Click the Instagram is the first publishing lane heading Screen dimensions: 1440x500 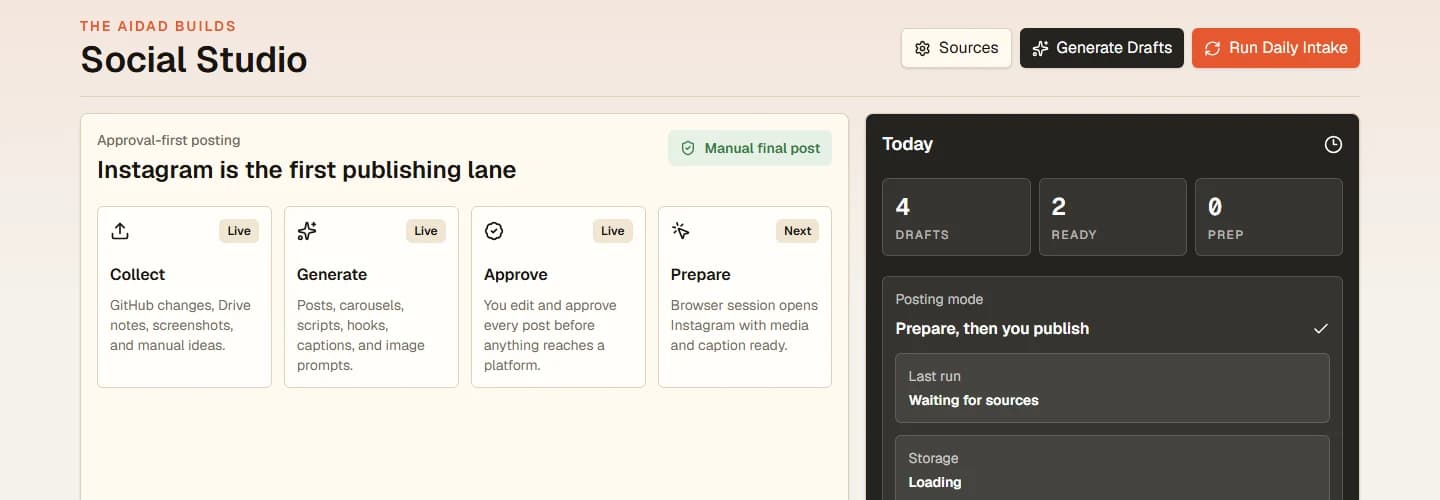(306, 170)
